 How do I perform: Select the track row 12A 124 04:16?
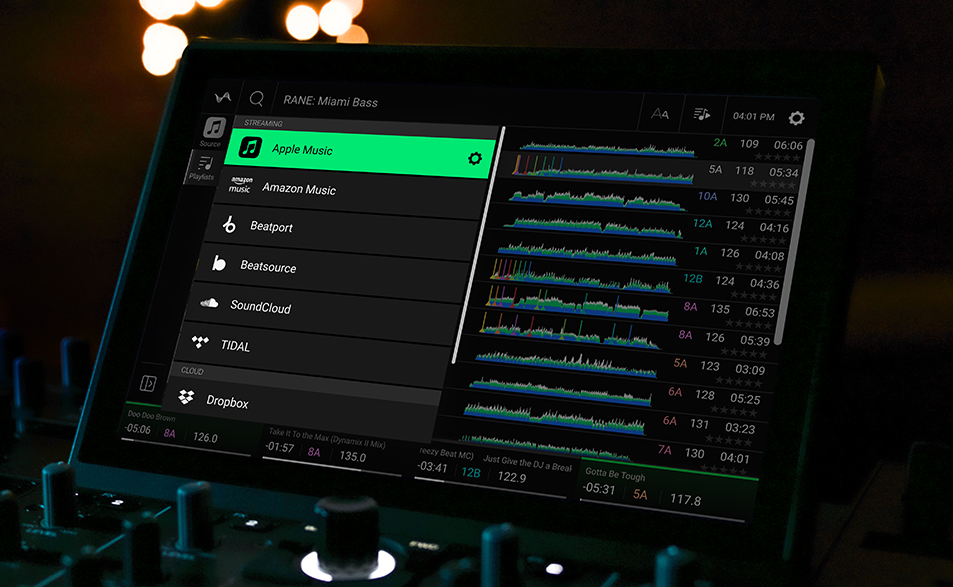(644, 227)
